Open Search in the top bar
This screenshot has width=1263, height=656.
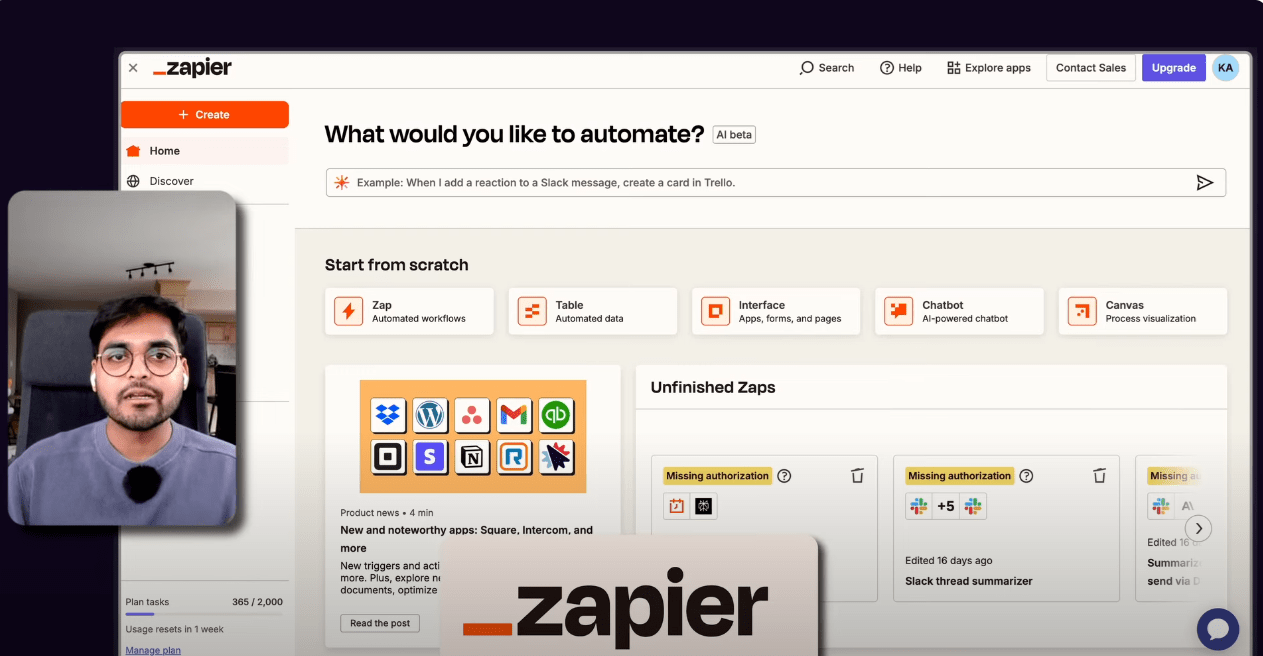[x=827, y=68]
